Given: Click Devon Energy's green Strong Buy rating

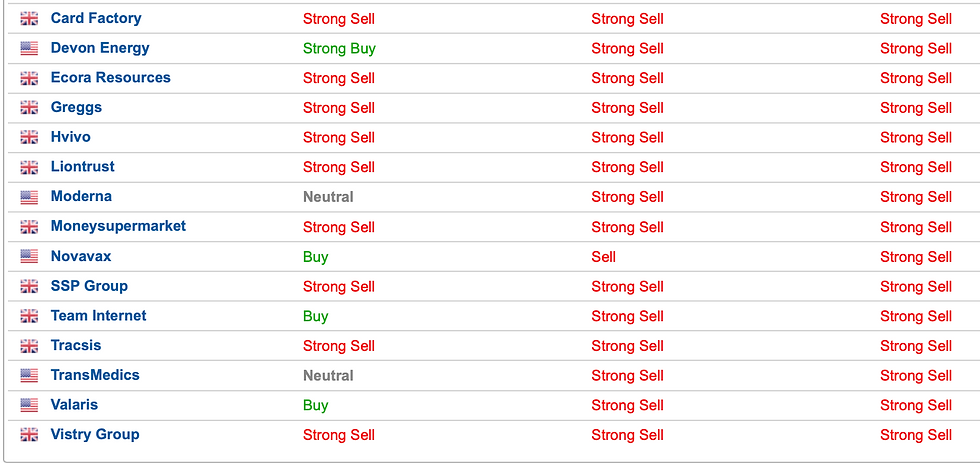Looking at the screenshot, I should point(339,49).
